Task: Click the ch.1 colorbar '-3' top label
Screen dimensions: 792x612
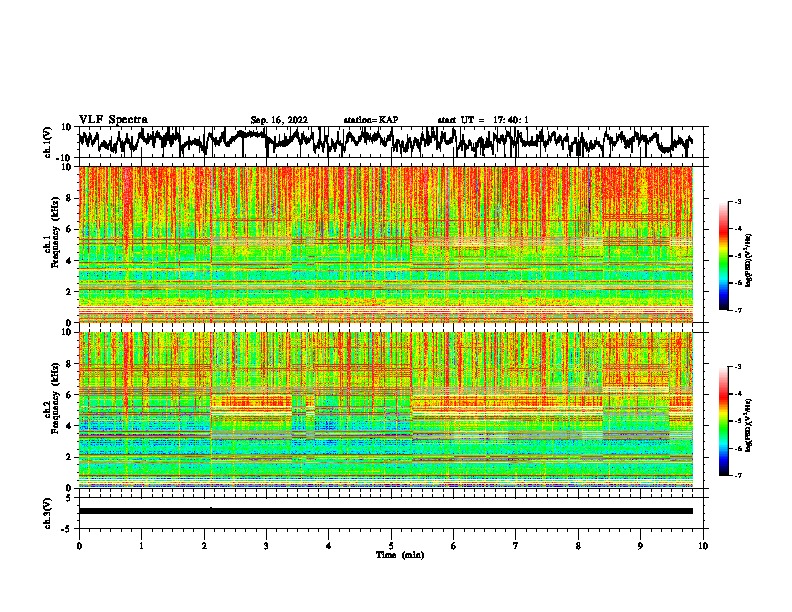Action: (738, 201)
